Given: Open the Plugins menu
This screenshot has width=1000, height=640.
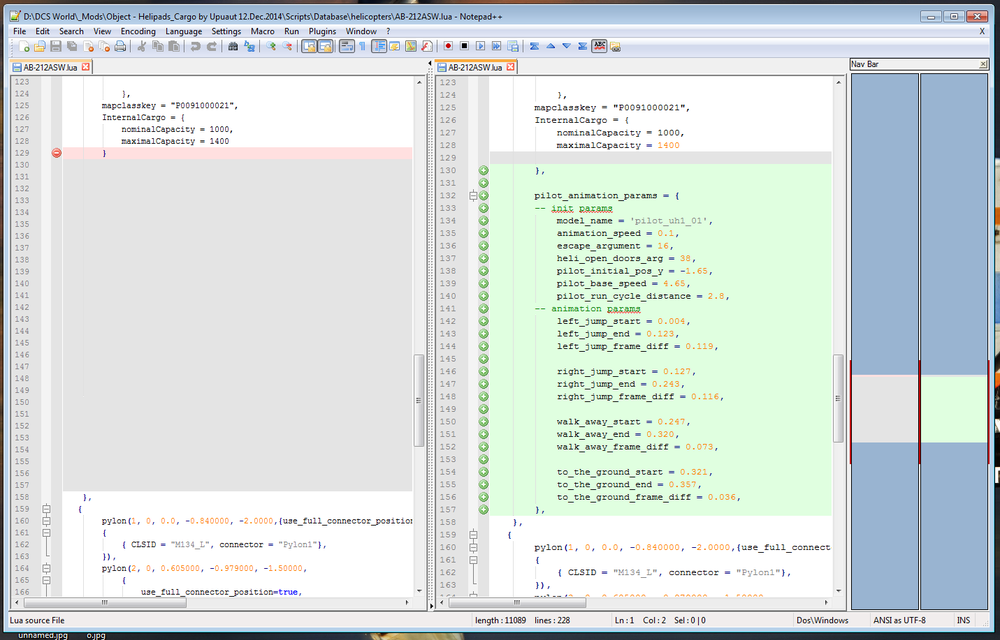Looking at the screenshot, I should [322, 31].
